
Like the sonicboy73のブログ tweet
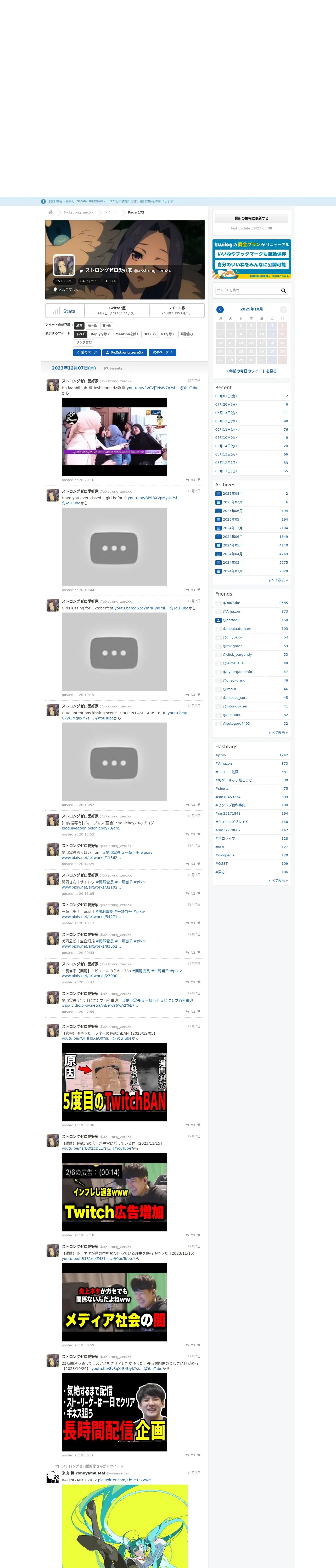pos(199,834)
